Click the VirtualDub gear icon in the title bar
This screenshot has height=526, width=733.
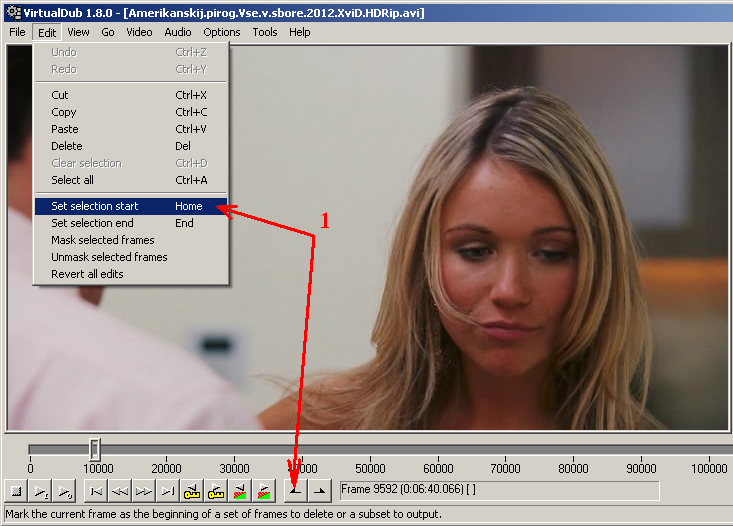(x=14, y=13)
